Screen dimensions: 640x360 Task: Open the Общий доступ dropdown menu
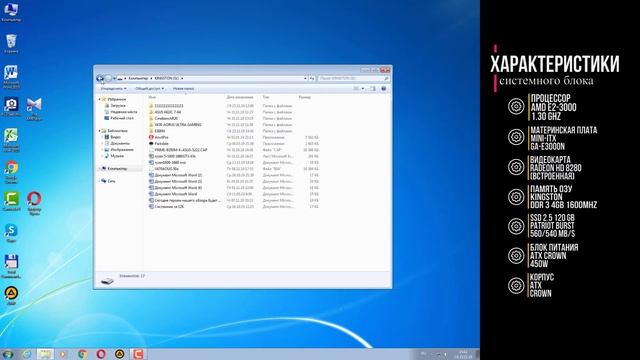(x=149, y=89)
